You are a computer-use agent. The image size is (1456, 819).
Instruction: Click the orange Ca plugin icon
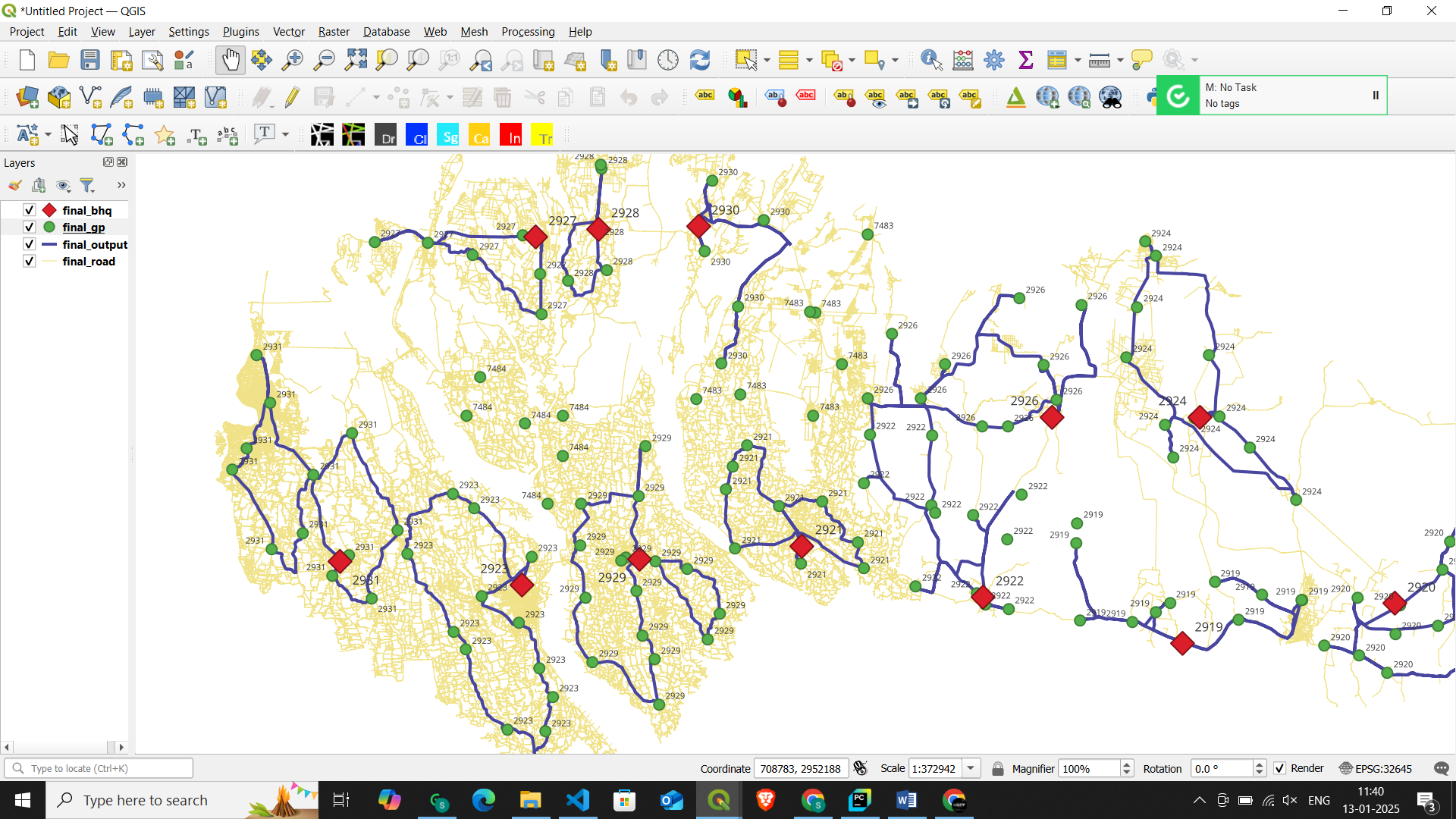point(480,135)
